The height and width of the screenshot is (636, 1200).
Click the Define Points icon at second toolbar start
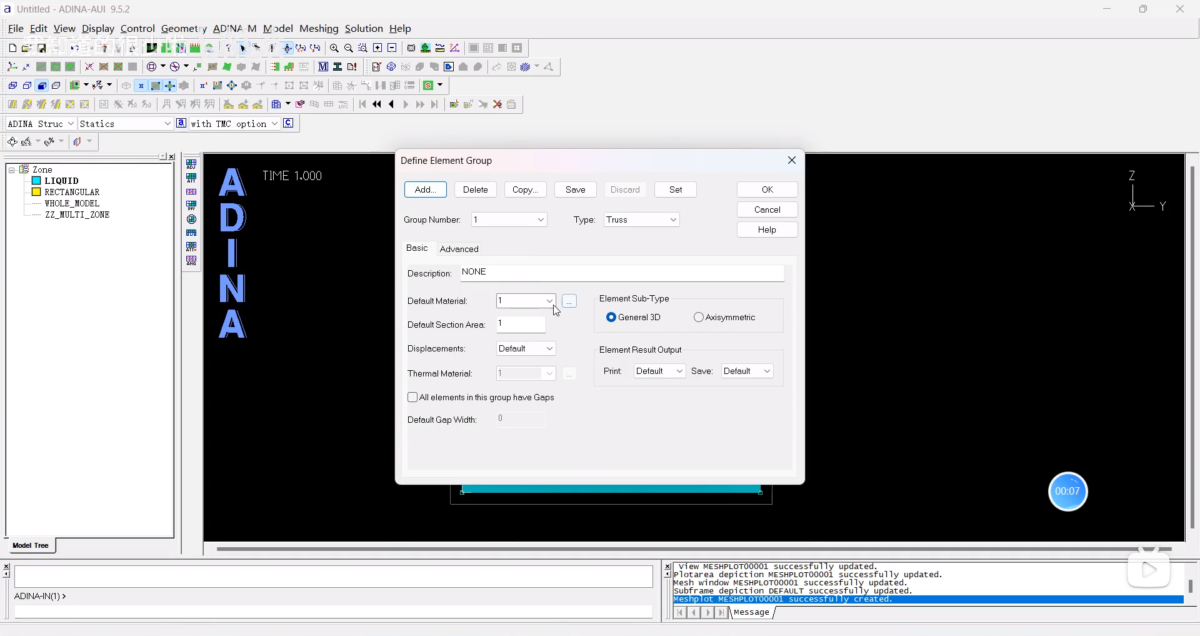pos(12,67)
